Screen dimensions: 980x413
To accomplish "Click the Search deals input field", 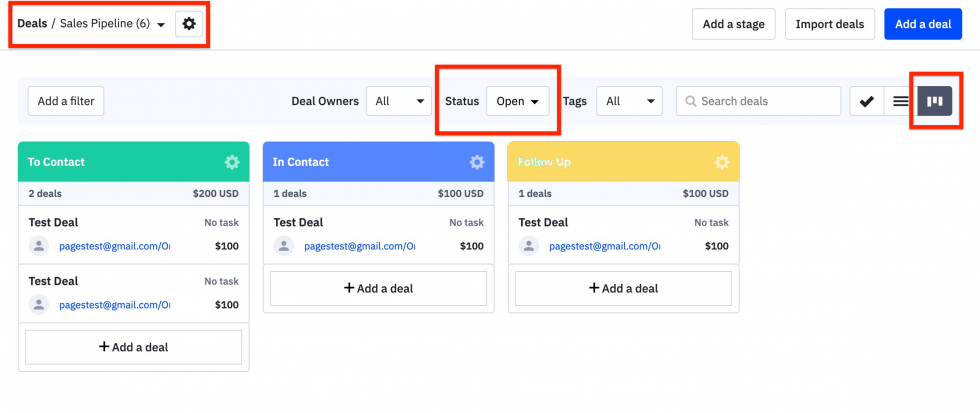I will coord(767,101).
